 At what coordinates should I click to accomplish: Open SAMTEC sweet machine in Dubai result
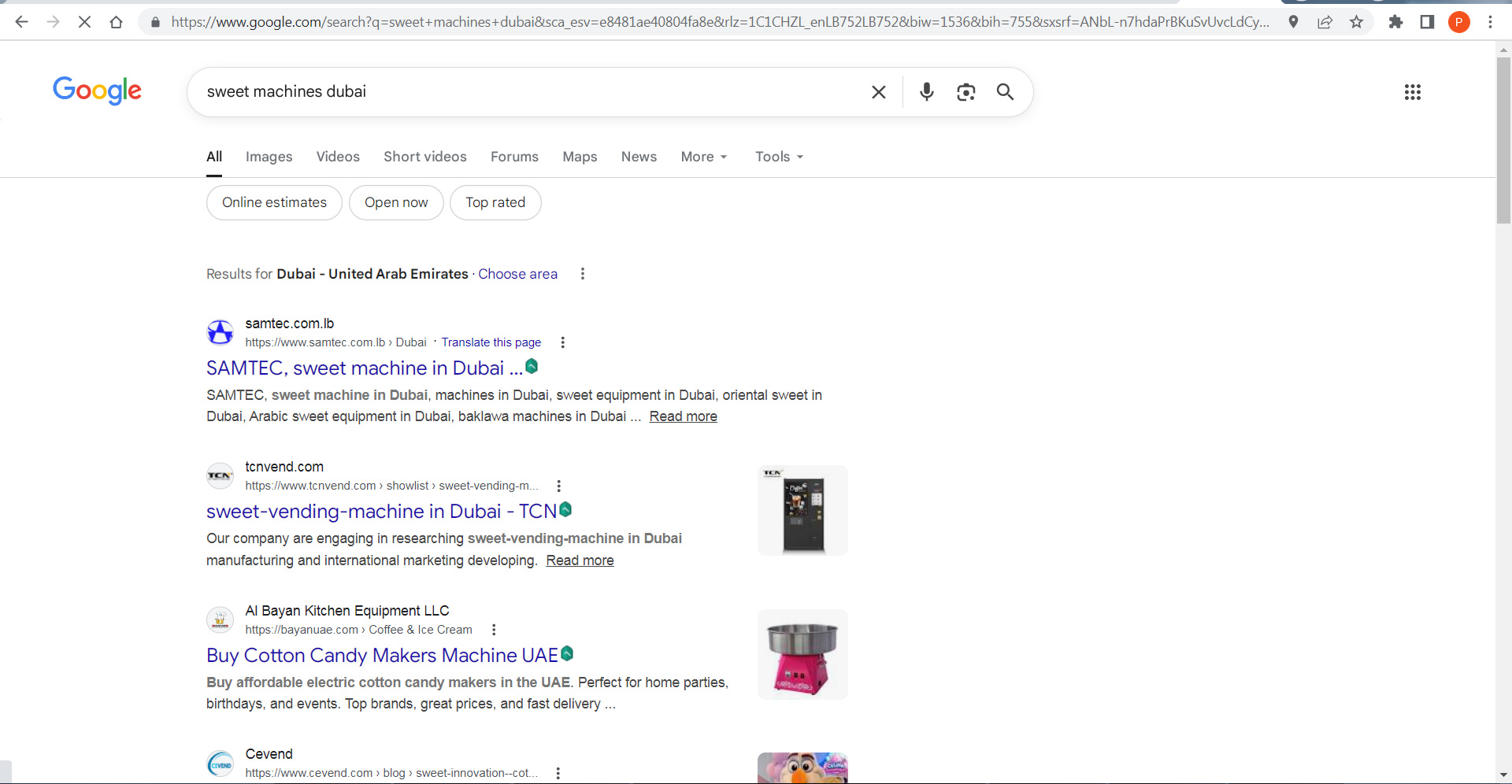tap(364, 368)
